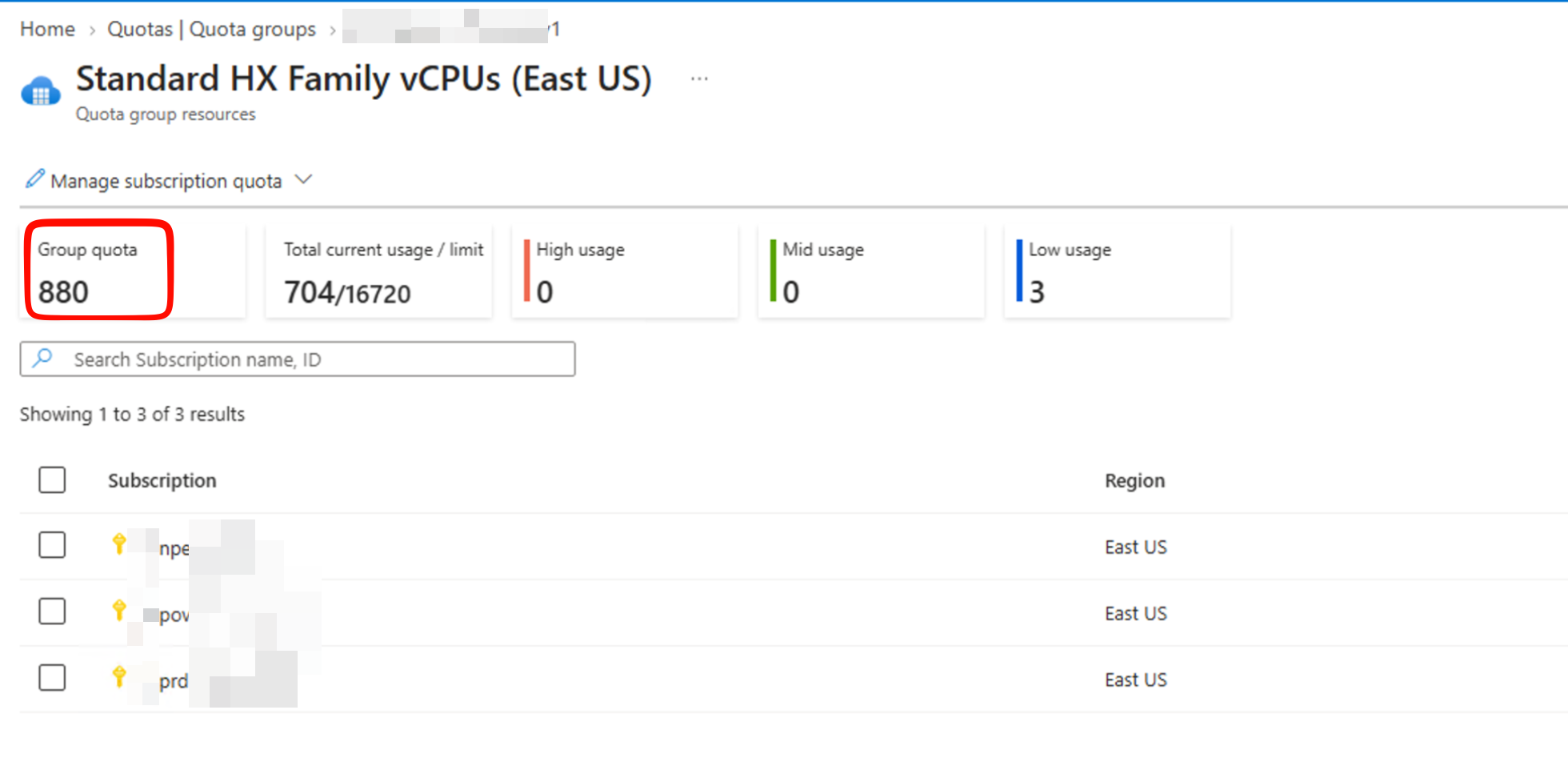Go to Home breadcrumb

click(47, 29)
